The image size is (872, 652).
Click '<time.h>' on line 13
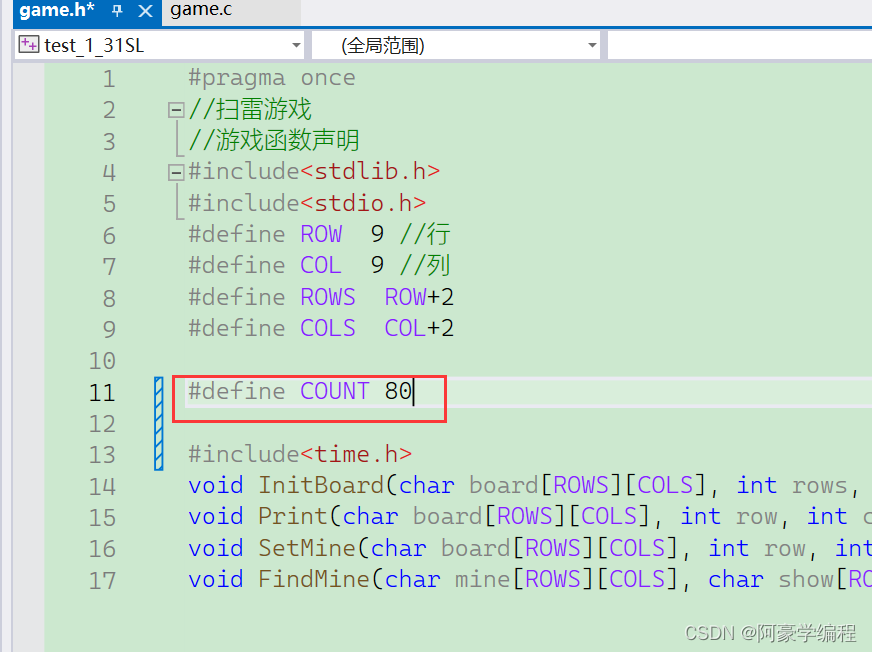356,455
